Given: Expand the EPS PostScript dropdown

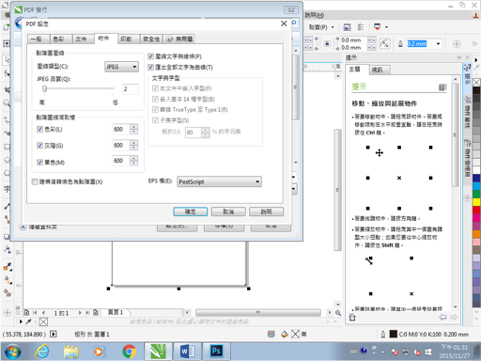Looking at the screenshot, I should [219, 182].
